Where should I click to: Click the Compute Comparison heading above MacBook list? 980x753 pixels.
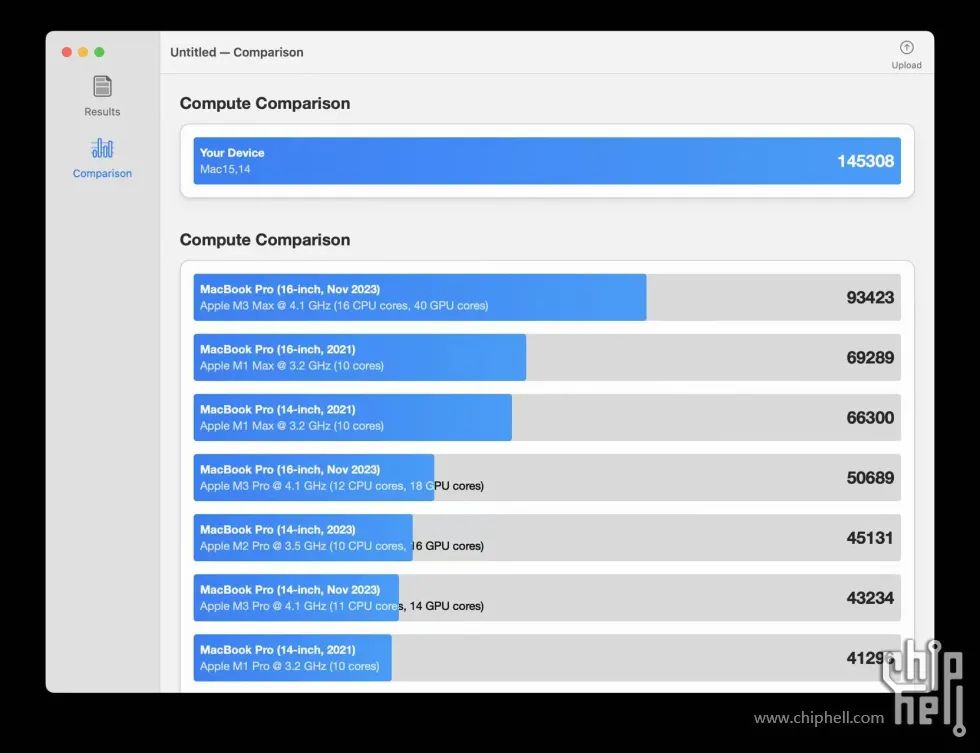click(265, 240)
